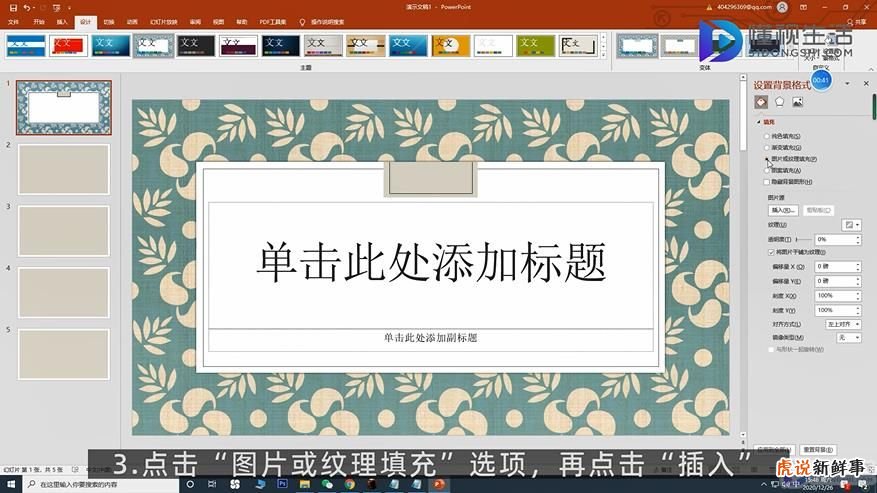Click the PowerPoint icon on the taskbar
The width and height of the screenshot is (877, 493).
coord(438,484)
